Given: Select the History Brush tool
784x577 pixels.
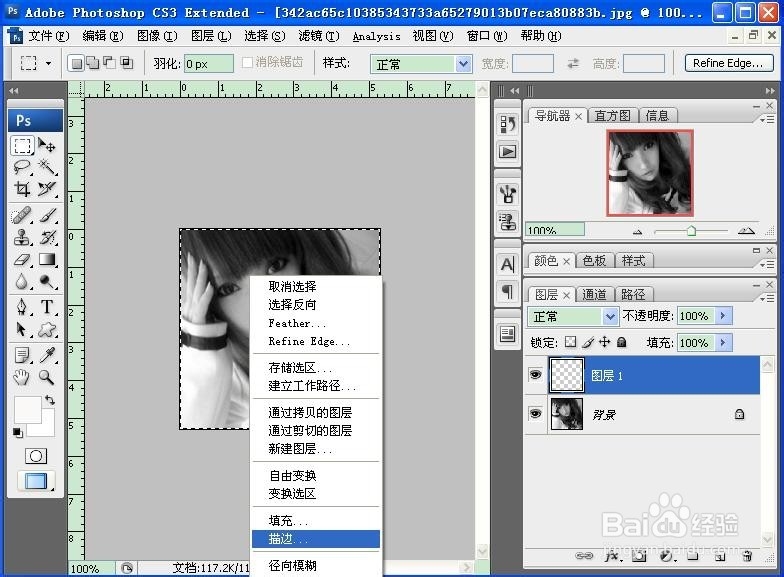Looking at the screenshot, I should 47,238.
